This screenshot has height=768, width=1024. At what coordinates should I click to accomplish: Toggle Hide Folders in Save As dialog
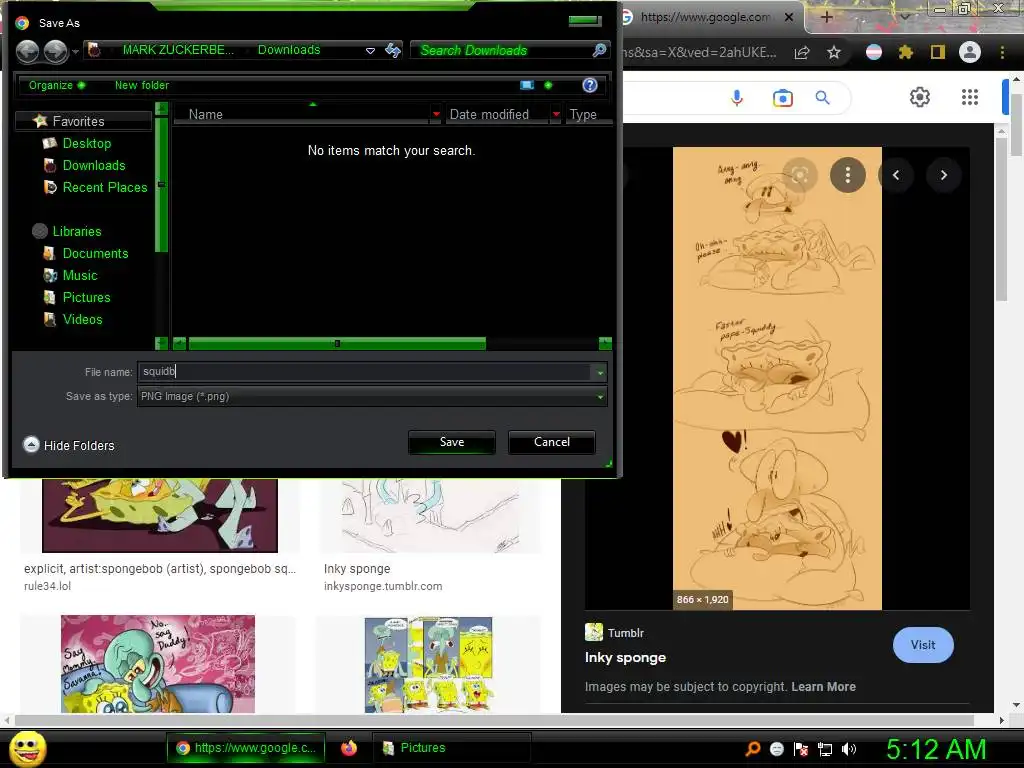click(x=69, y=445)
